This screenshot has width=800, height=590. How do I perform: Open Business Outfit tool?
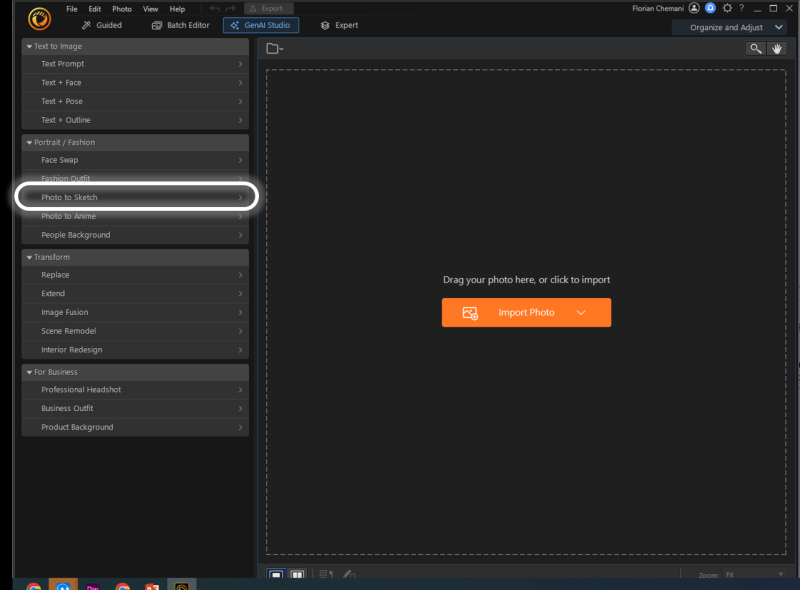135,408
